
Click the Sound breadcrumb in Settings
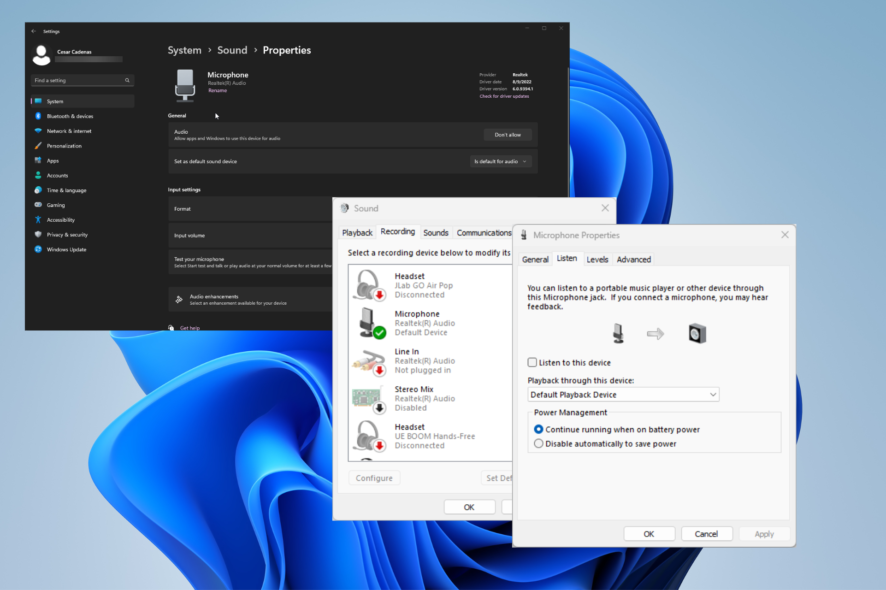click(232, 50)
